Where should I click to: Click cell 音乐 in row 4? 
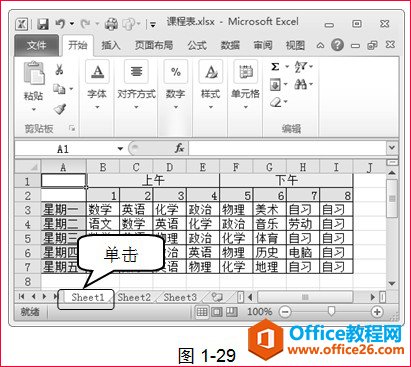tap(269, 224)
